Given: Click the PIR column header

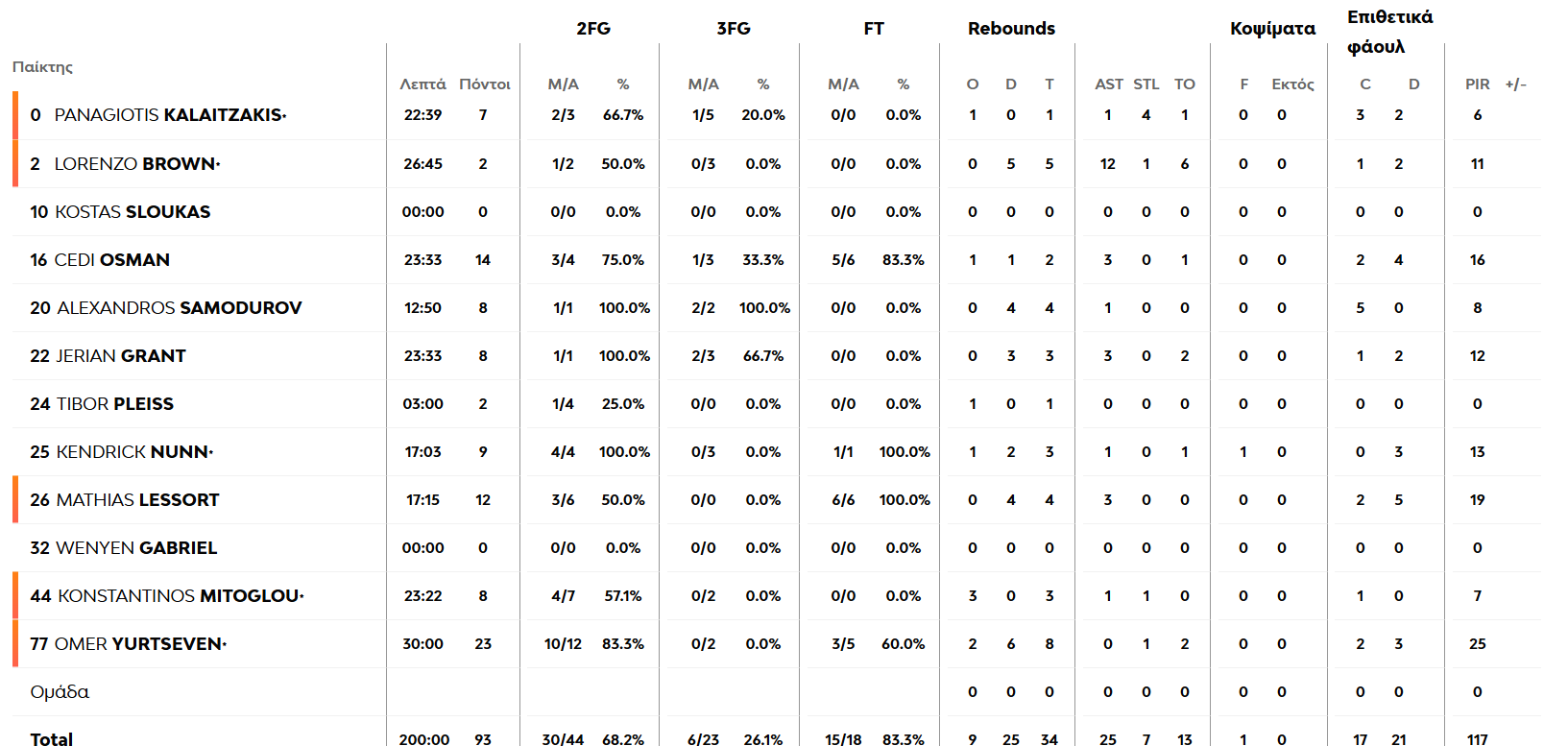Looking at the screenshot, I should 1477,84.
